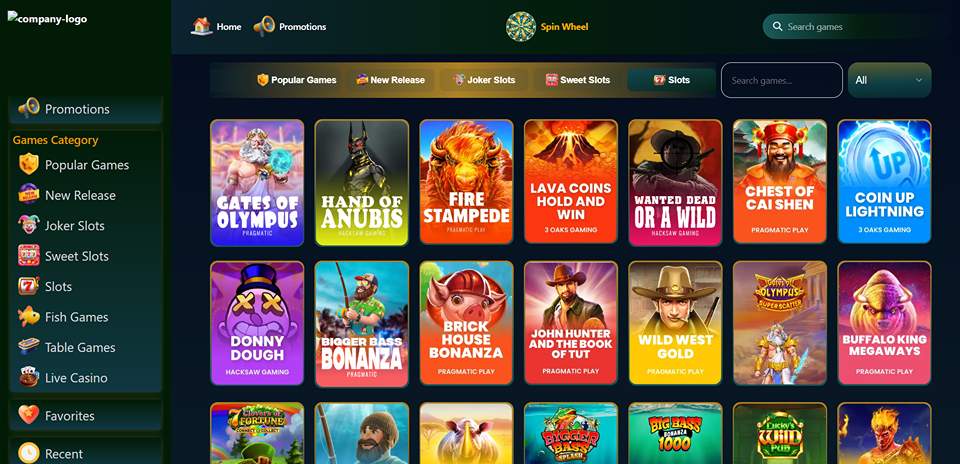The image size is (960, 464).
Task: Click the Table Games icon in sidebar
Action: point(28,347)
